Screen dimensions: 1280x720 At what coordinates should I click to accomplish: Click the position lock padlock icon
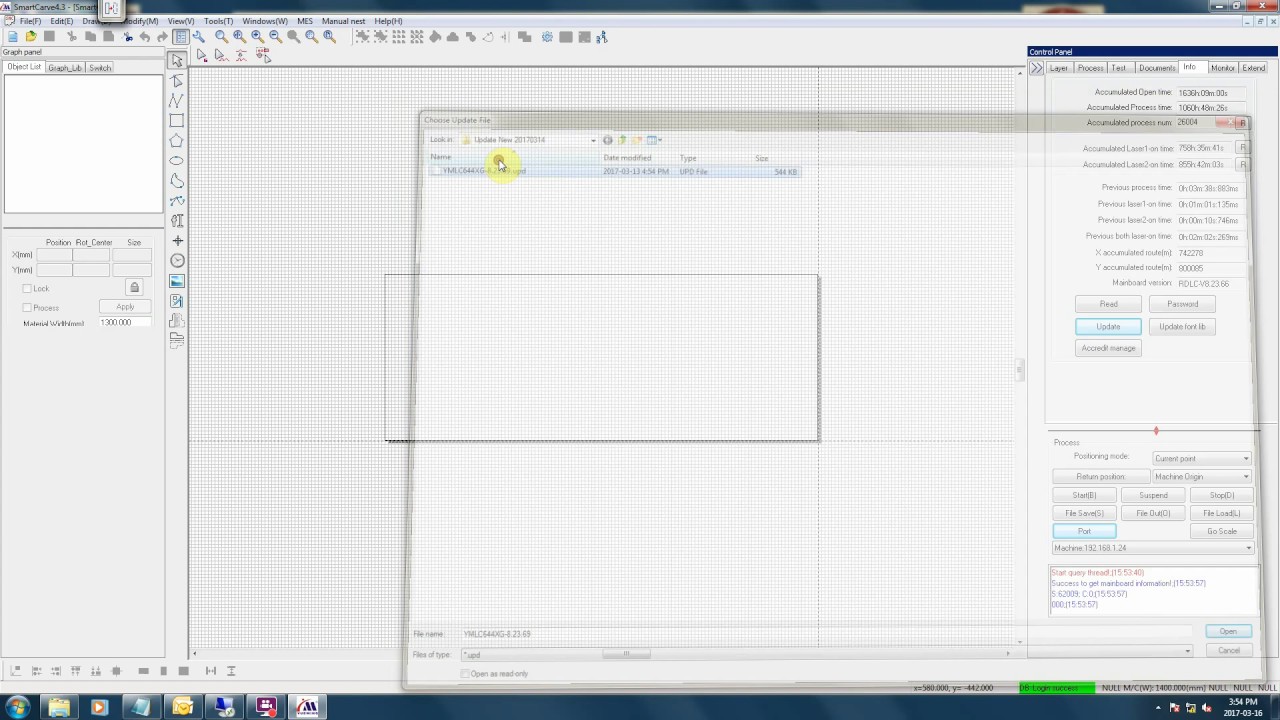click(135, 288)
